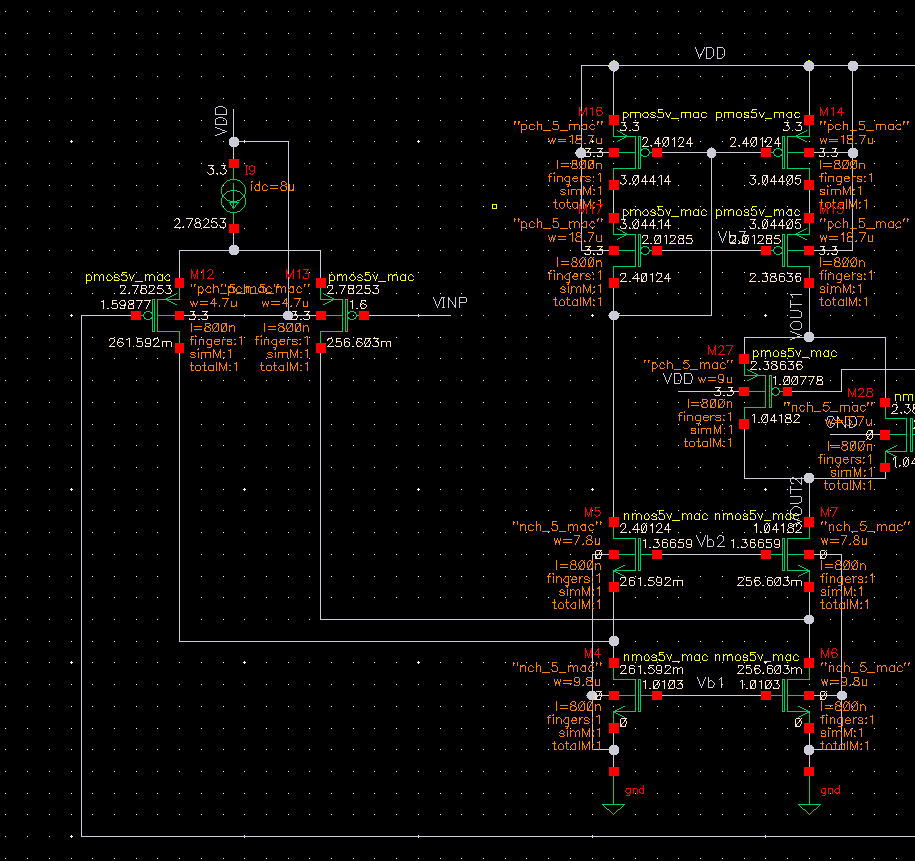Select the M27 PMOS transistor symbol

point(766,392)
